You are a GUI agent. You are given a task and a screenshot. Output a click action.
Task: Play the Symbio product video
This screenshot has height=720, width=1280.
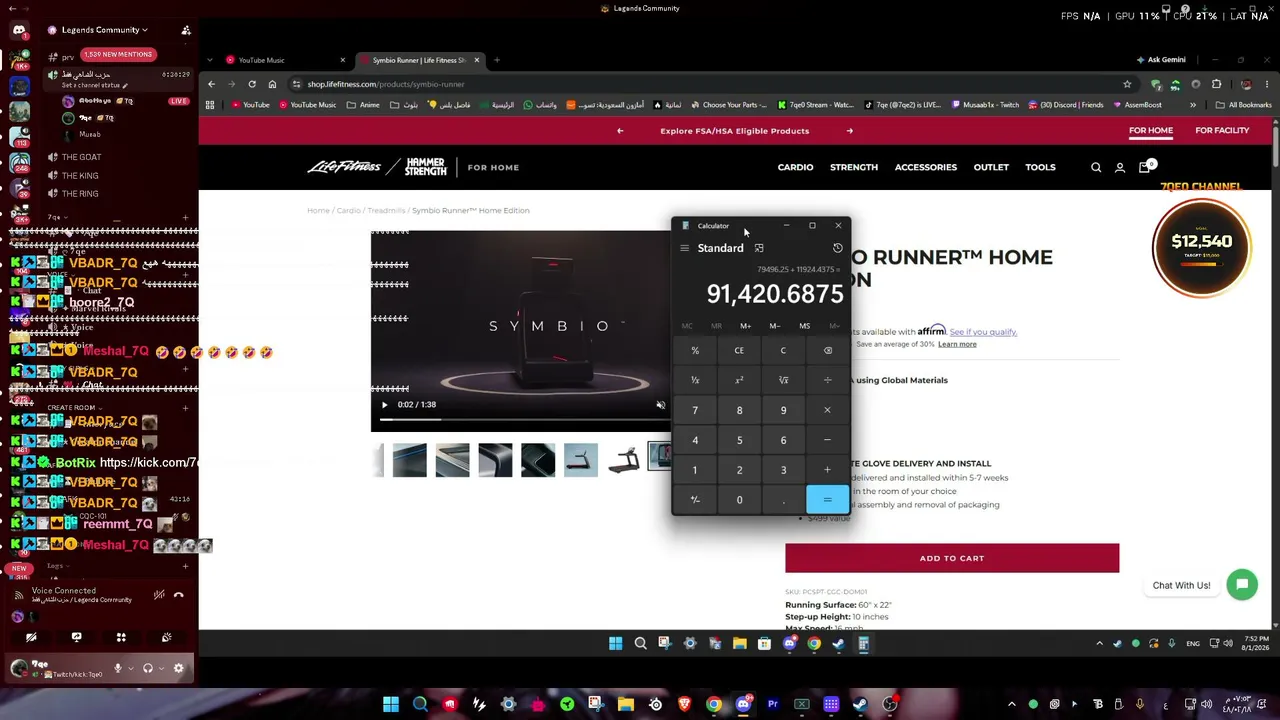point(384,405)
